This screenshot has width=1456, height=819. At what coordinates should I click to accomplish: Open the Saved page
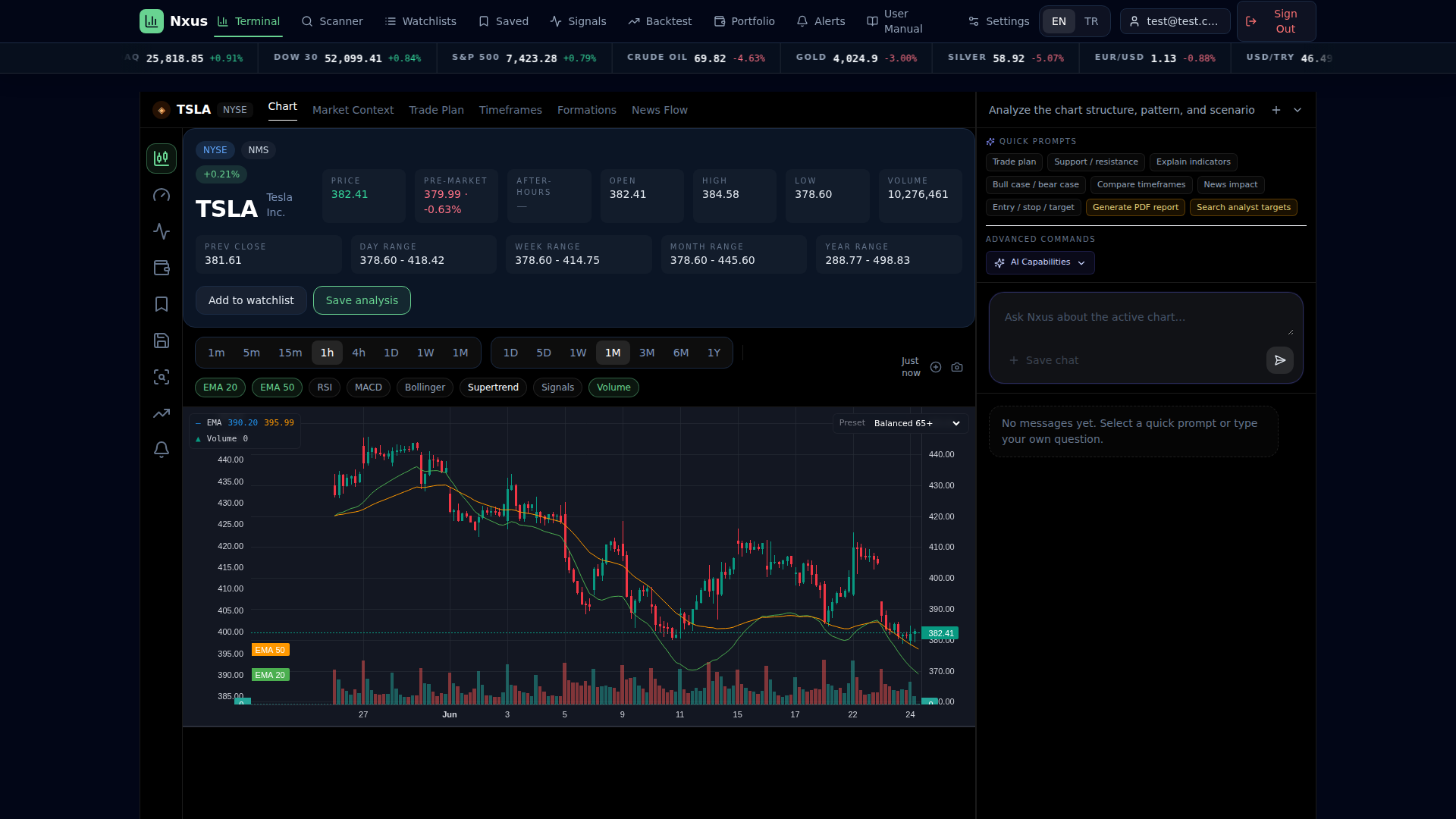click(x=504, y=21)
